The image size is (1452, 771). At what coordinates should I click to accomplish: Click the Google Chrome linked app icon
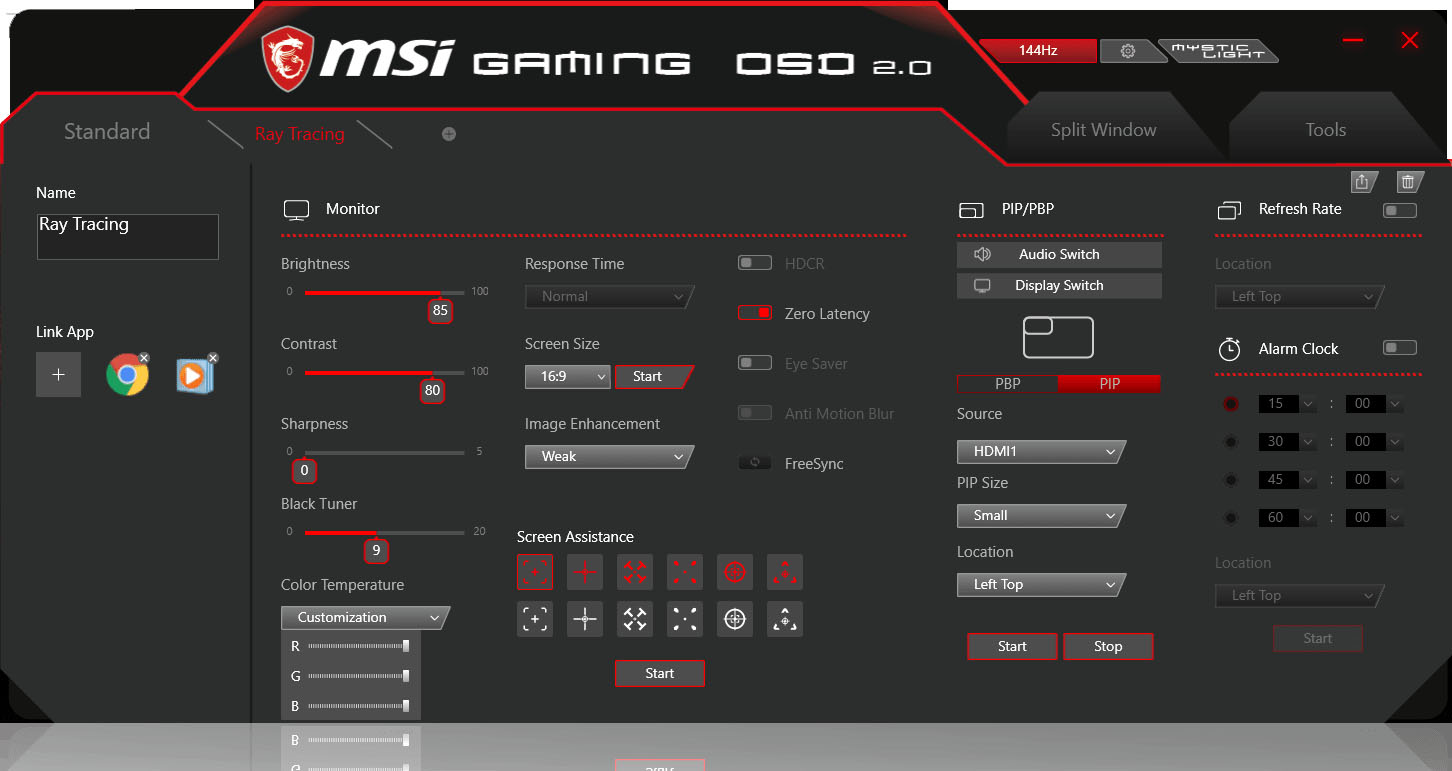(x=127, y=375)
